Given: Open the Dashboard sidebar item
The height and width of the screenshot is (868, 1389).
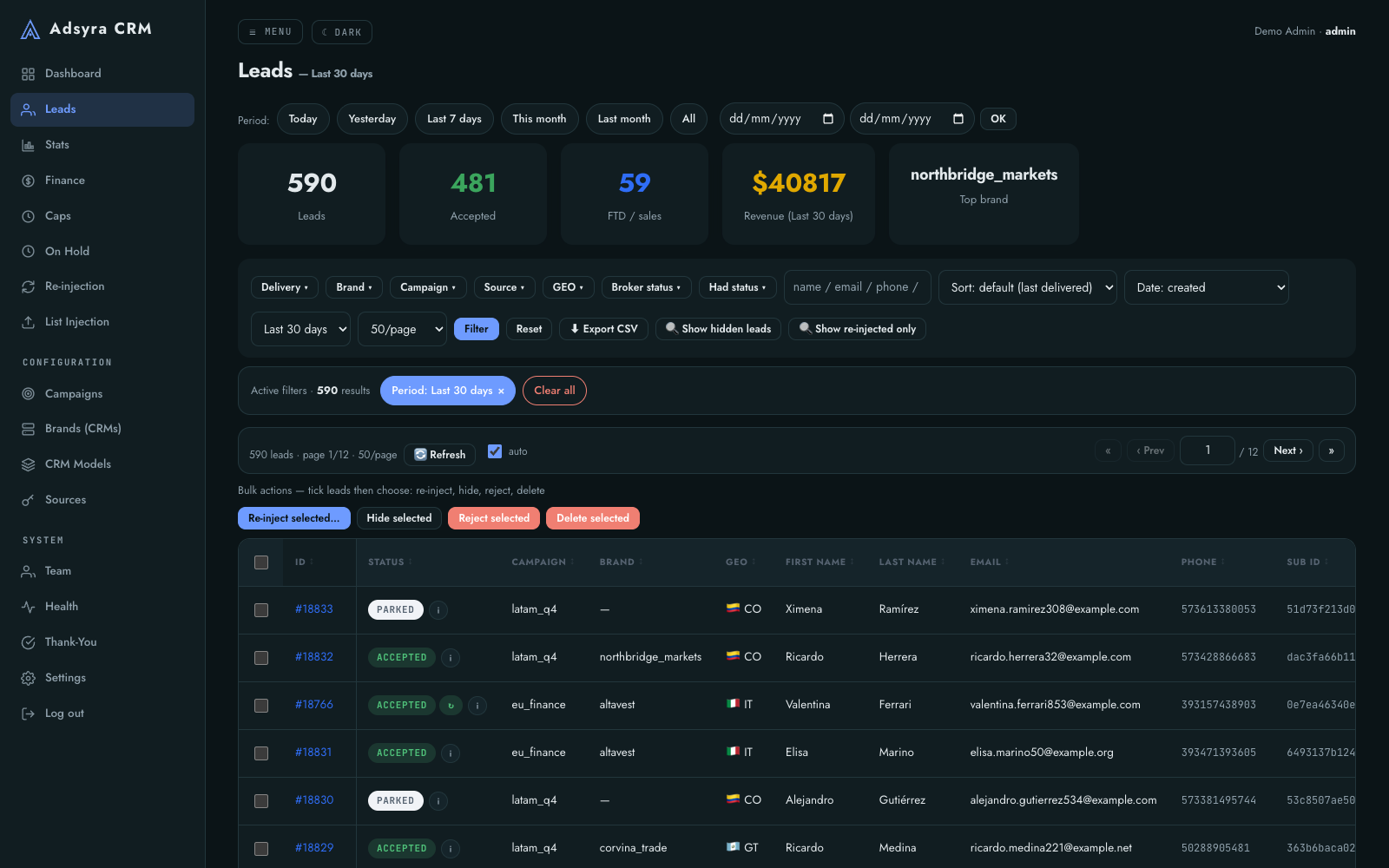Looking at the screenshot, I should tap(102, 74).
